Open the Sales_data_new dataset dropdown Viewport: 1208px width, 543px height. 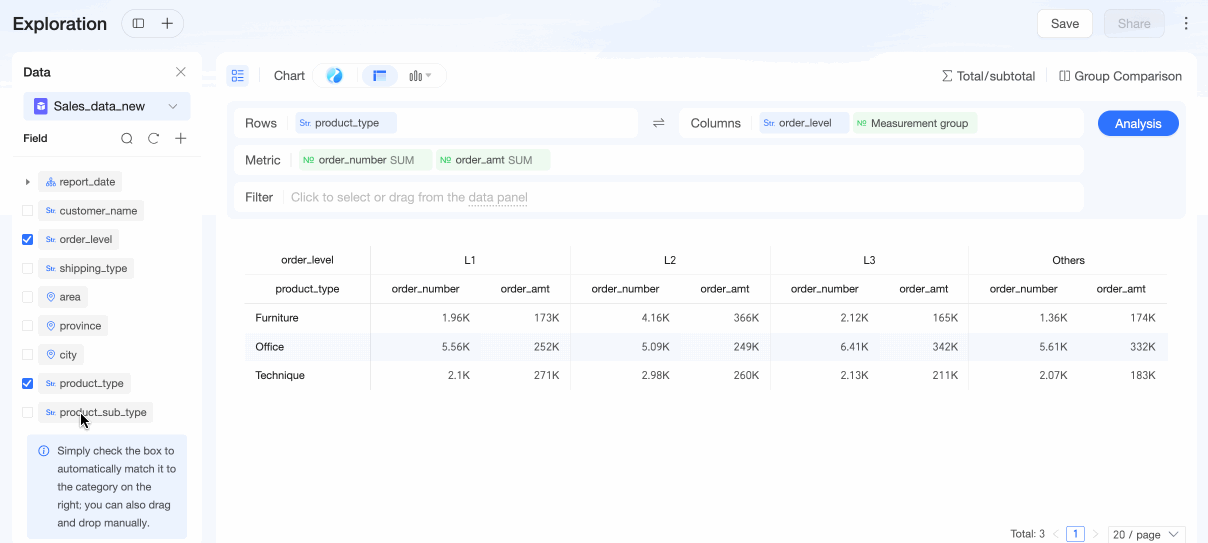pos(107,106)
